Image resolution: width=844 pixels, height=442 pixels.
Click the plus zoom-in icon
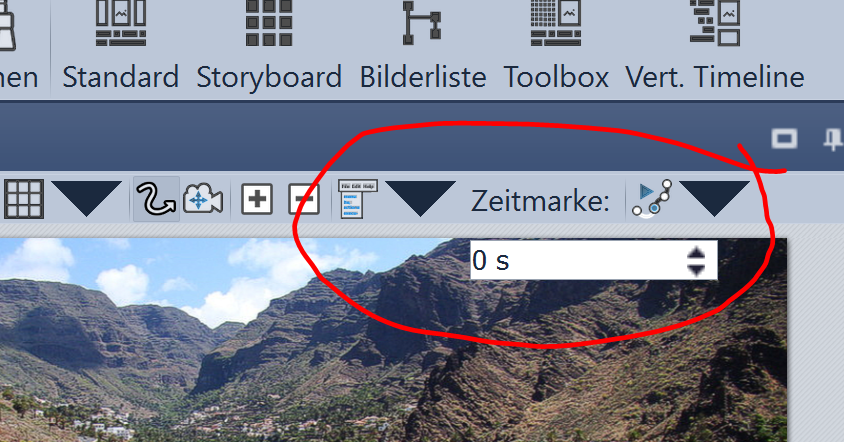point(258,200)
